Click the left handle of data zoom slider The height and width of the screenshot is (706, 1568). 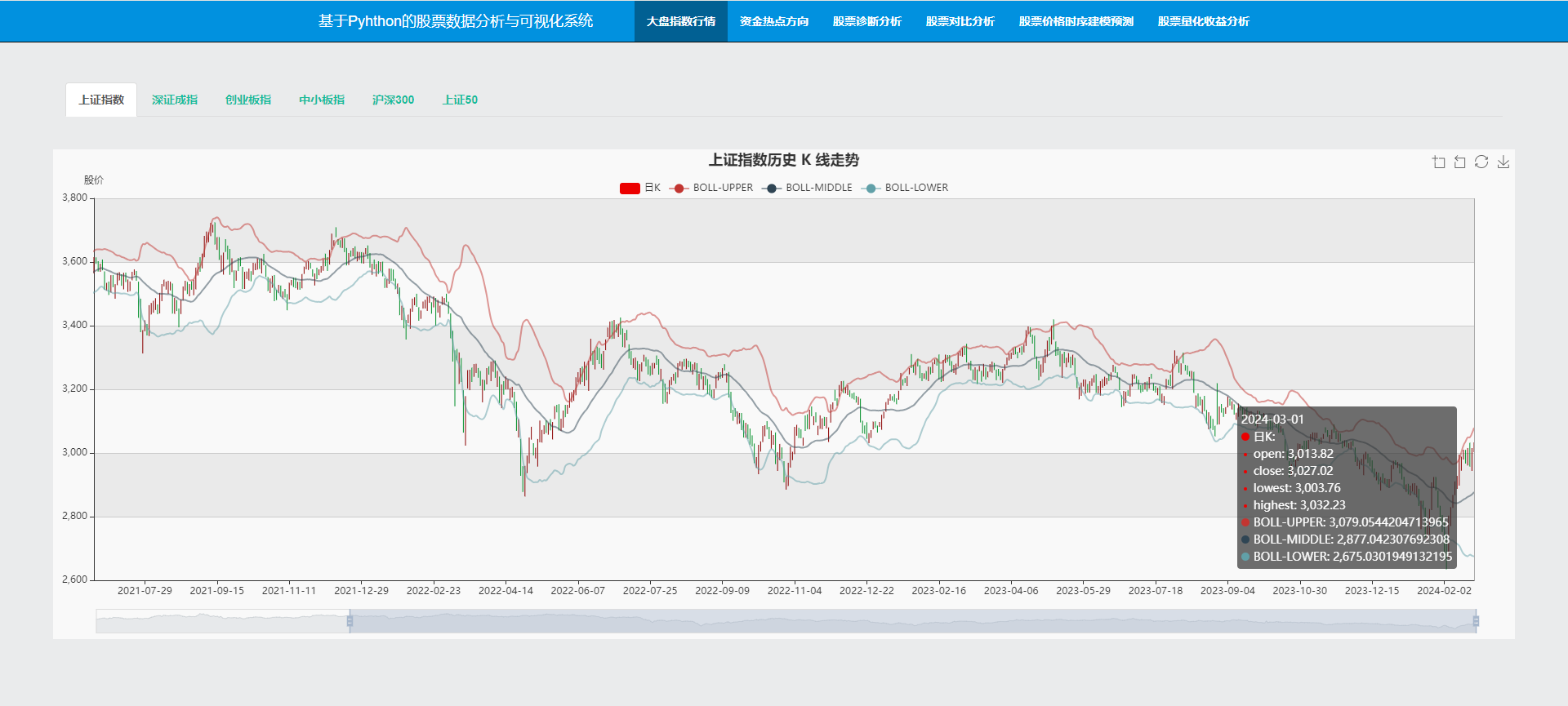click(350, 621)
